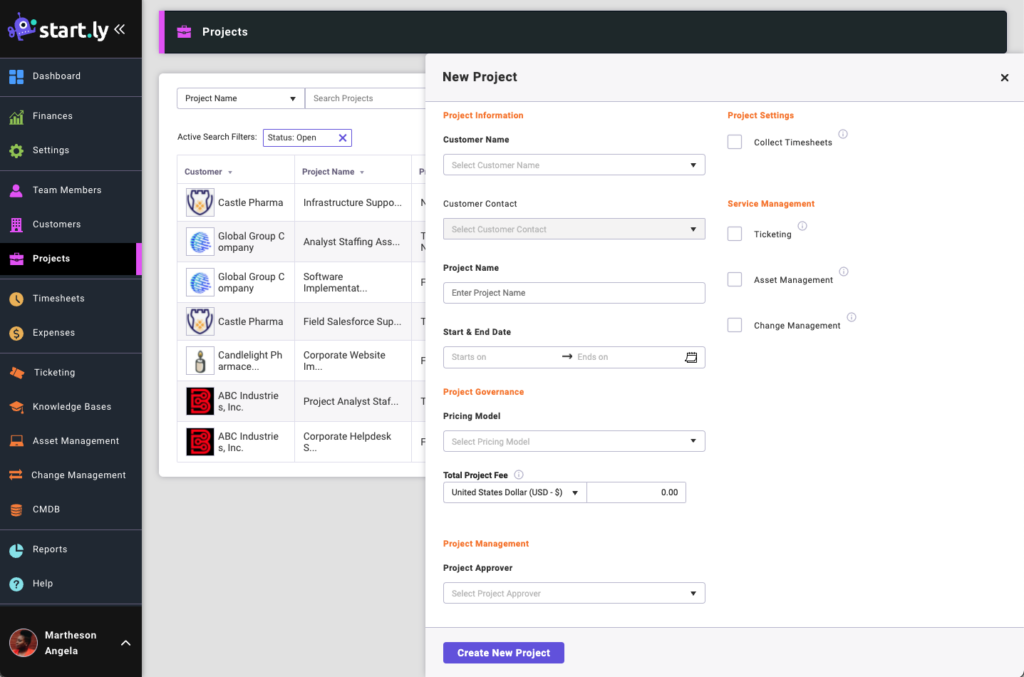
Task: Open Finances using its sidebar icon
Action: click(18, 118)
